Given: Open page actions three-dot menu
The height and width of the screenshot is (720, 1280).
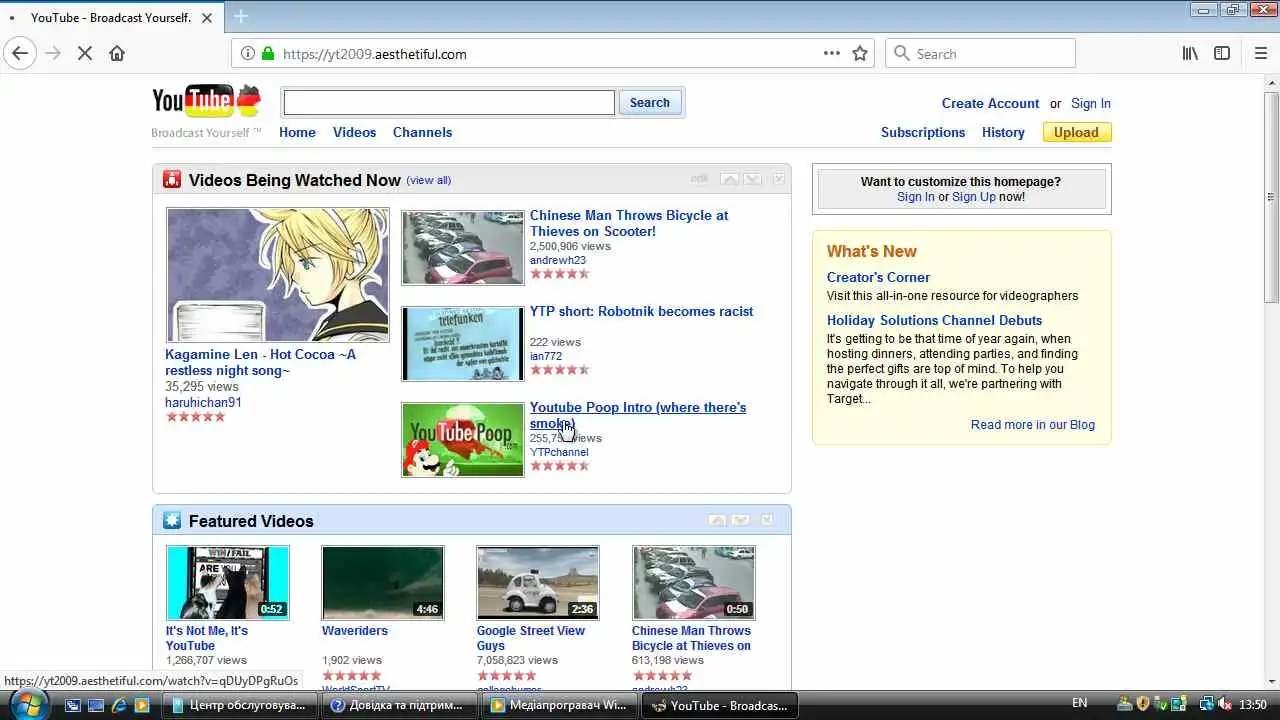Looking at the screenshot, I should (832, 54).
